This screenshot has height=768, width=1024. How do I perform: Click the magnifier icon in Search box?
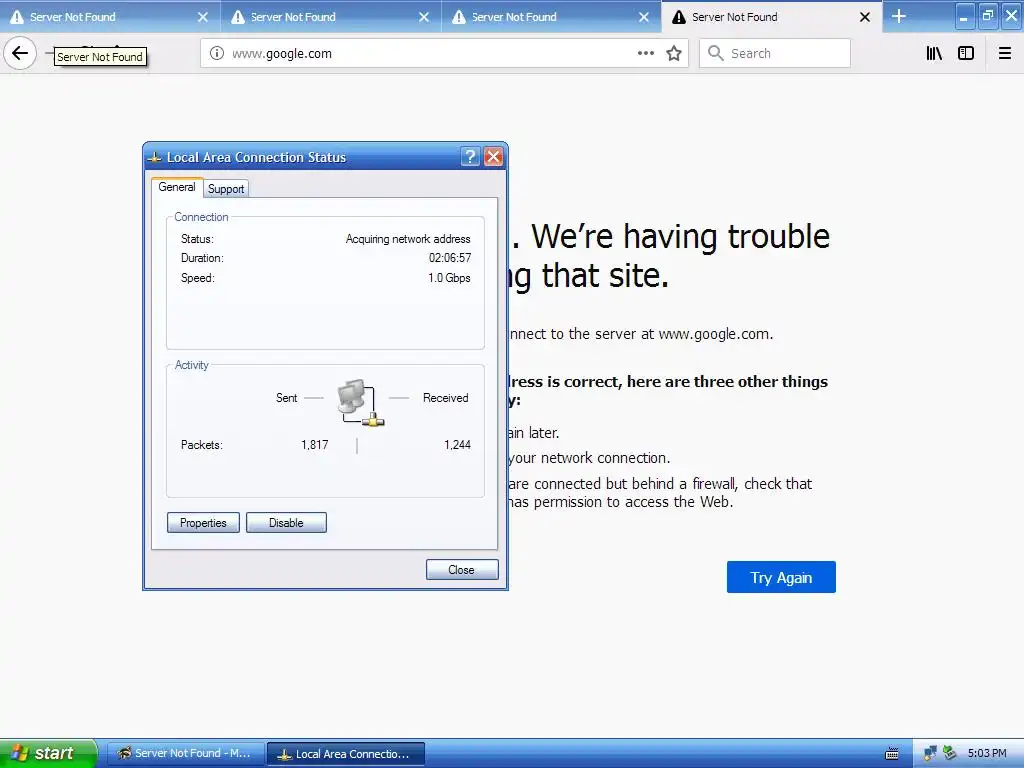pos(716,54)
